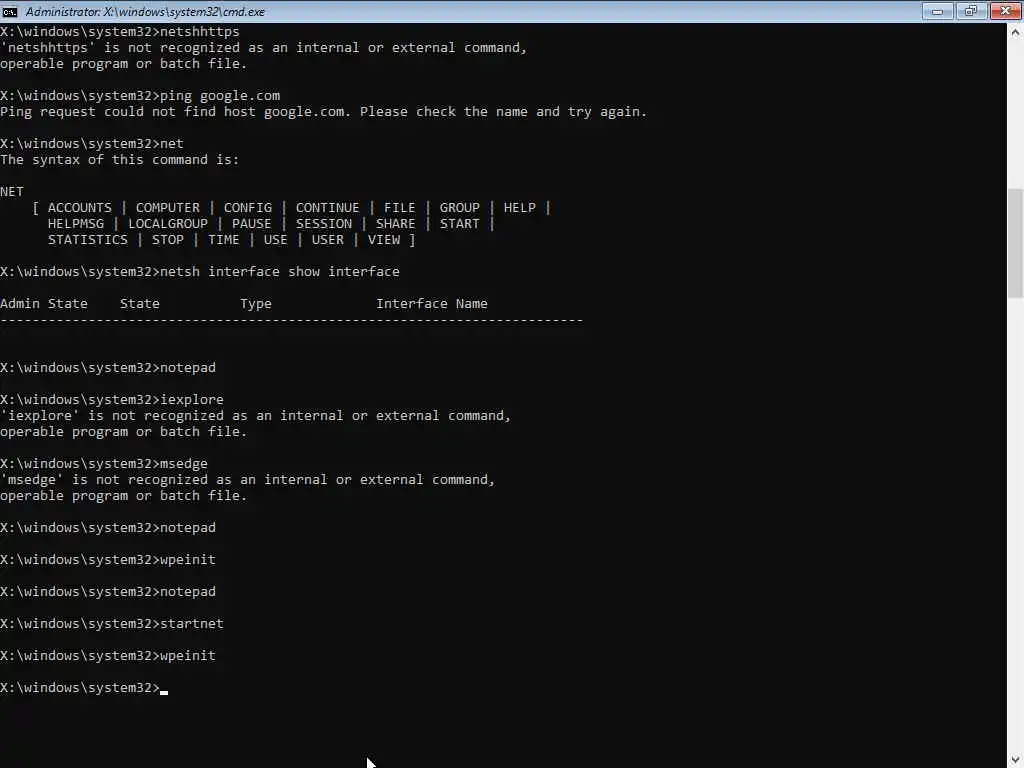
Task: Click the scrollbar down arrow
Action: (1015, 760)
